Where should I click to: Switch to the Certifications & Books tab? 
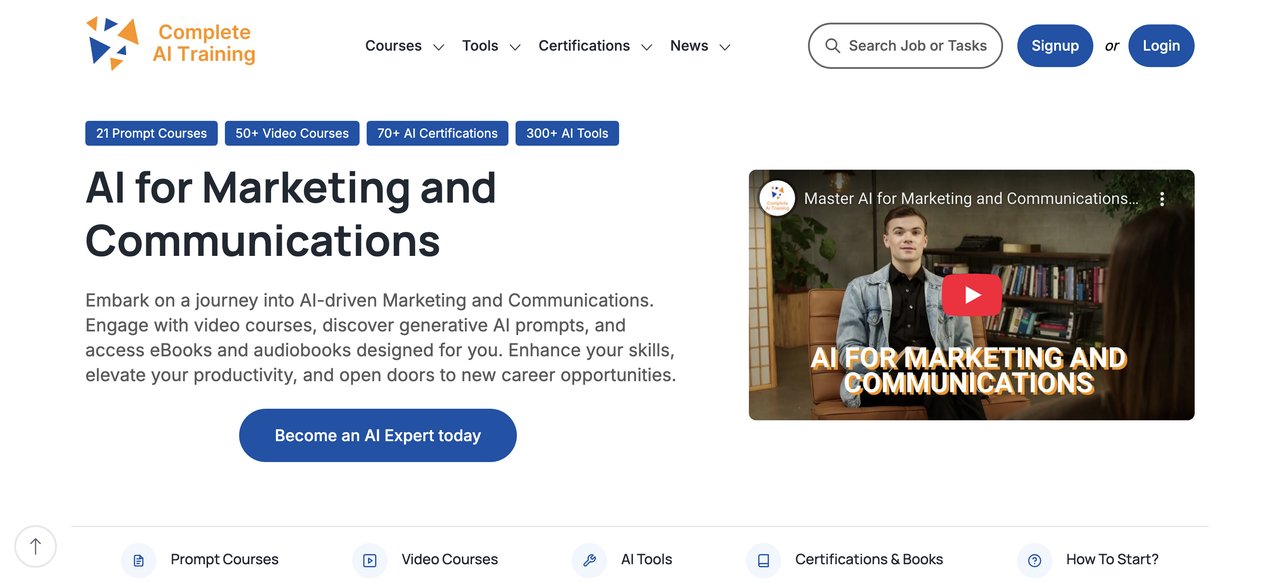click(845, 560)
